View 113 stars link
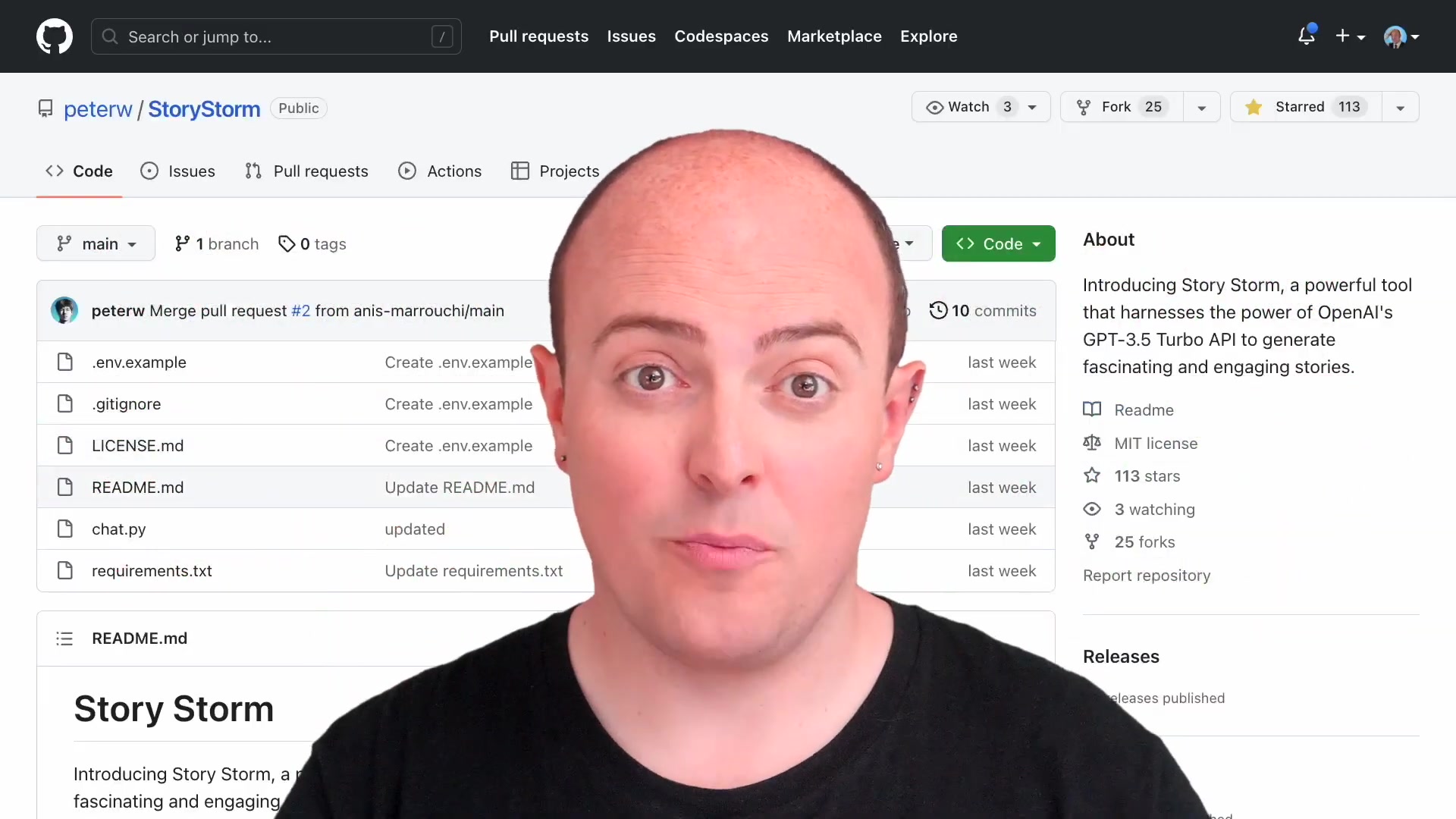 (1147, 476)
